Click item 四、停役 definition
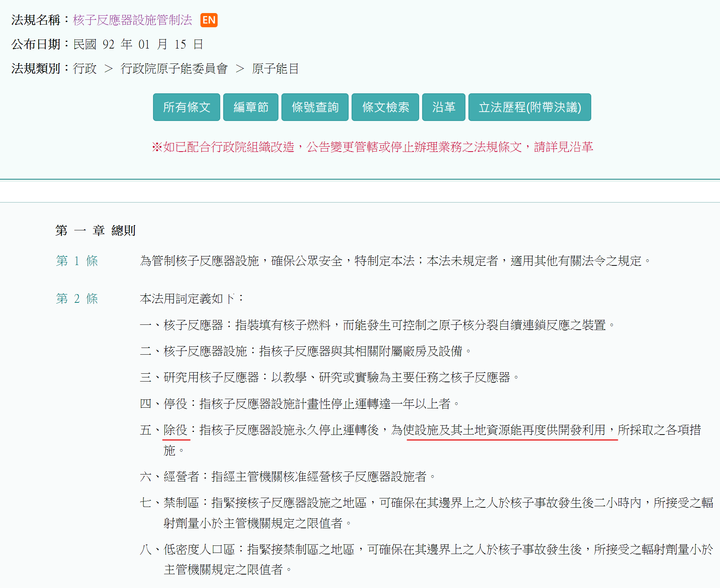720x588 pixels. click(x=300, y=404)
